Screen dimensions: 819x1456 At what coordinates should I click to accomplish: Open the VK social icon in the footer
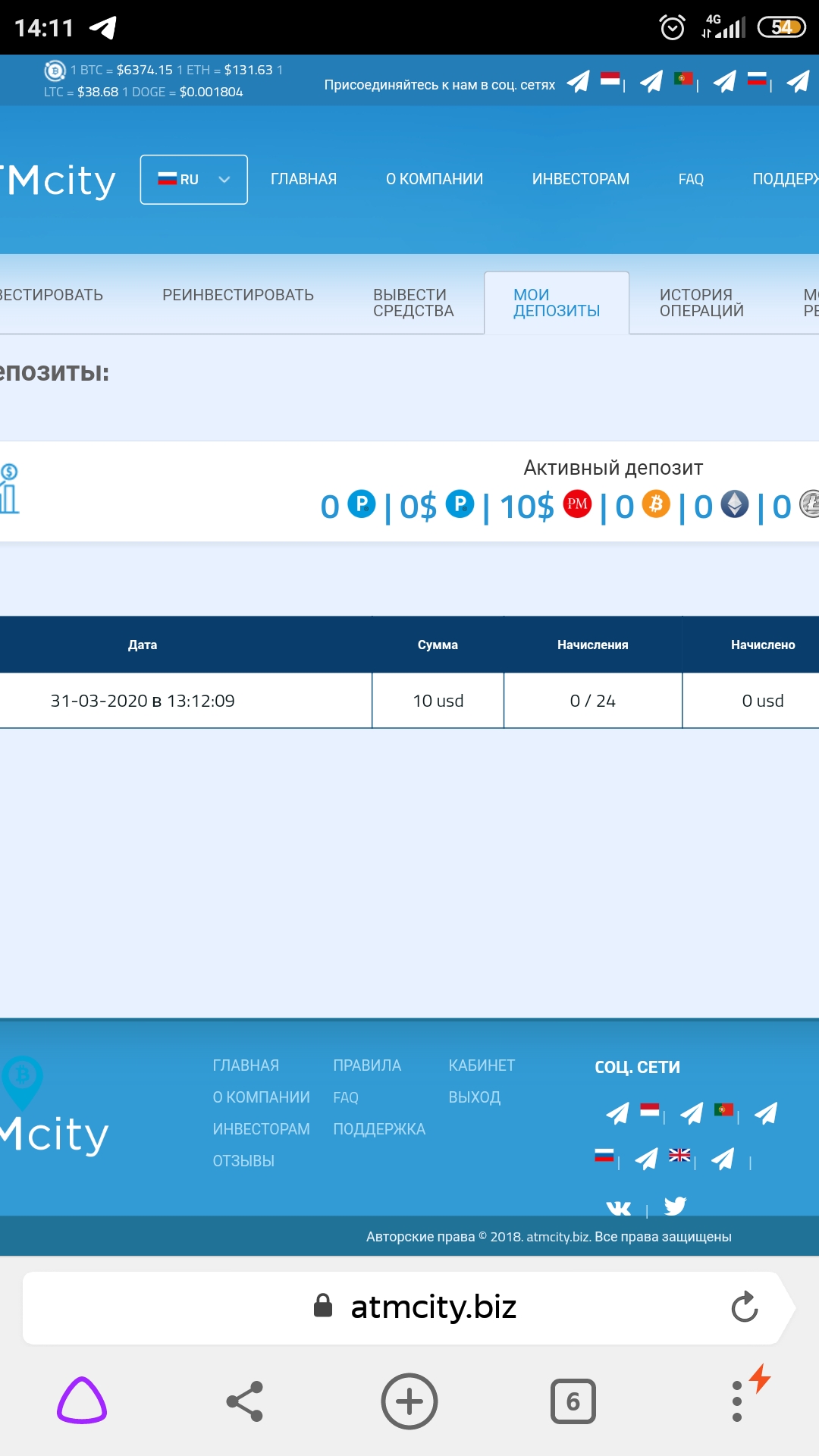pyautogui.click(x=619, y=1208)
